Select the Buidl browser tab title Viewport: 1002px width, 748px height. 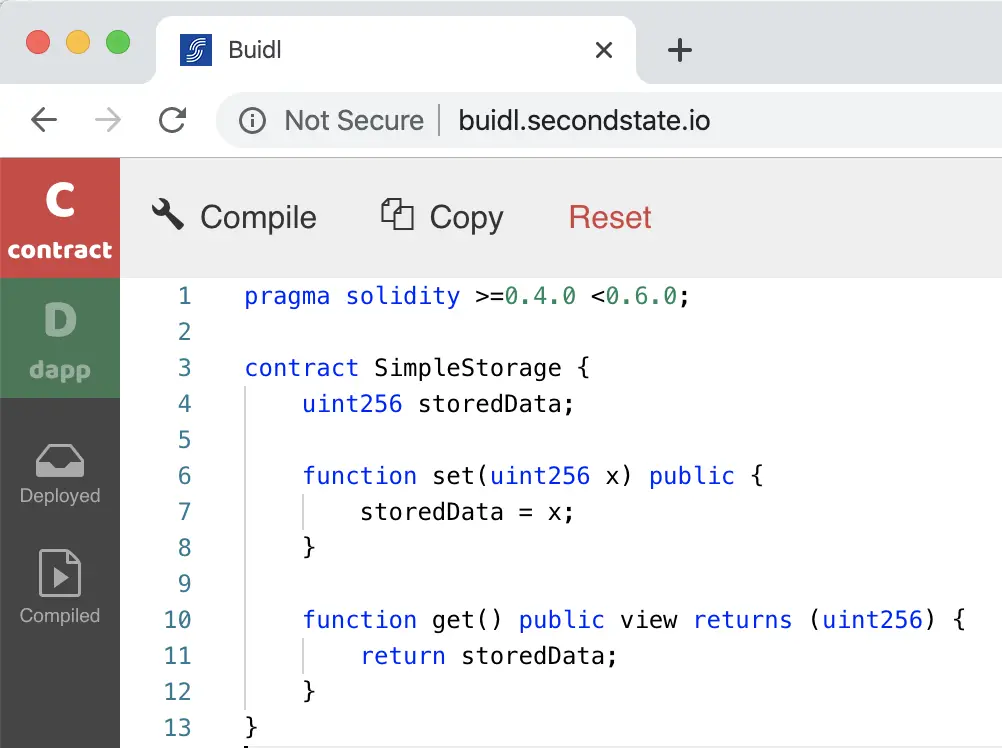(x=255, y=50)
